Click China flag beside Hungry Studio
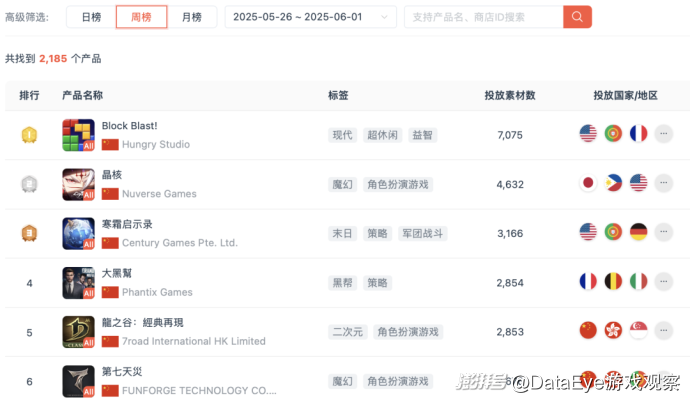 coord(110,145)
